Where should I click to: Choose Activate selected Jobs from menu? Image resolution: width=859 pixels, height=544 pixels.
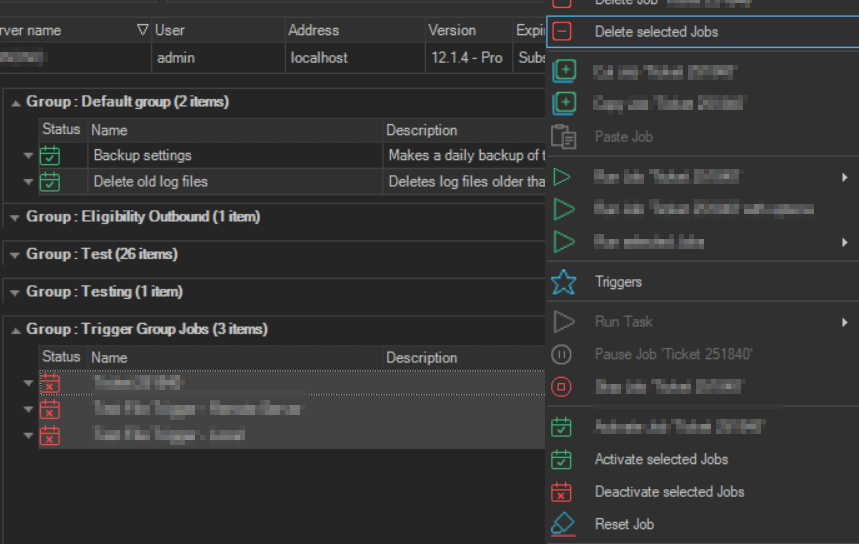click(661, 460)
